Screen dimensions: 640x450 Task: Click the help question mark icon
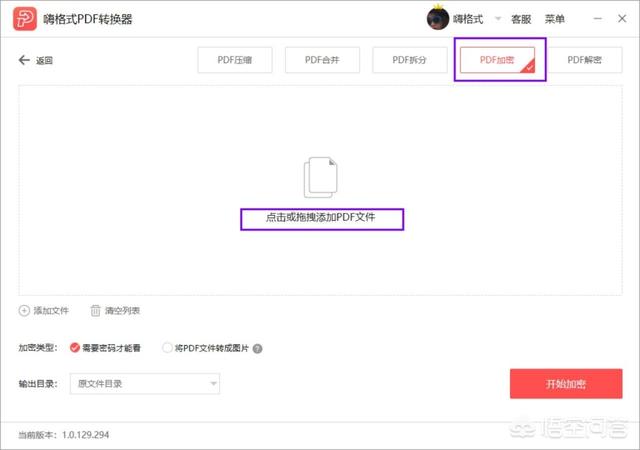[x=258, y=349]
